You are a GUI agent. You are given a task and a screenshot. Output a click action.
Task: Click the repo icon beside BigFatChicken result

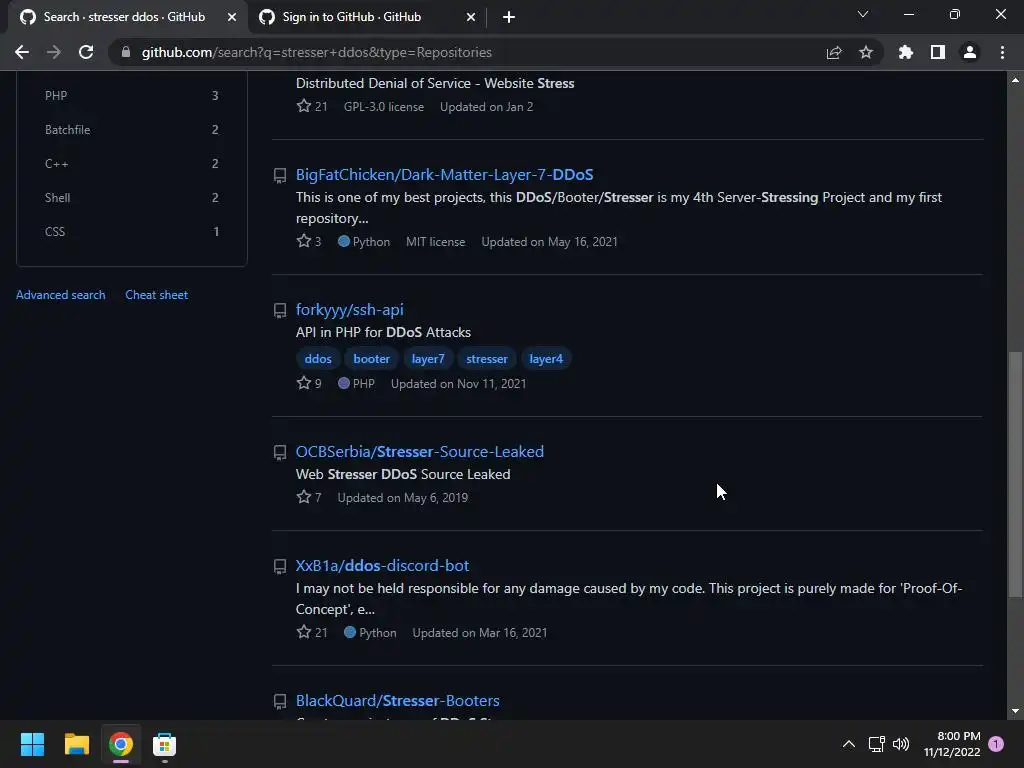pos(280,175)
